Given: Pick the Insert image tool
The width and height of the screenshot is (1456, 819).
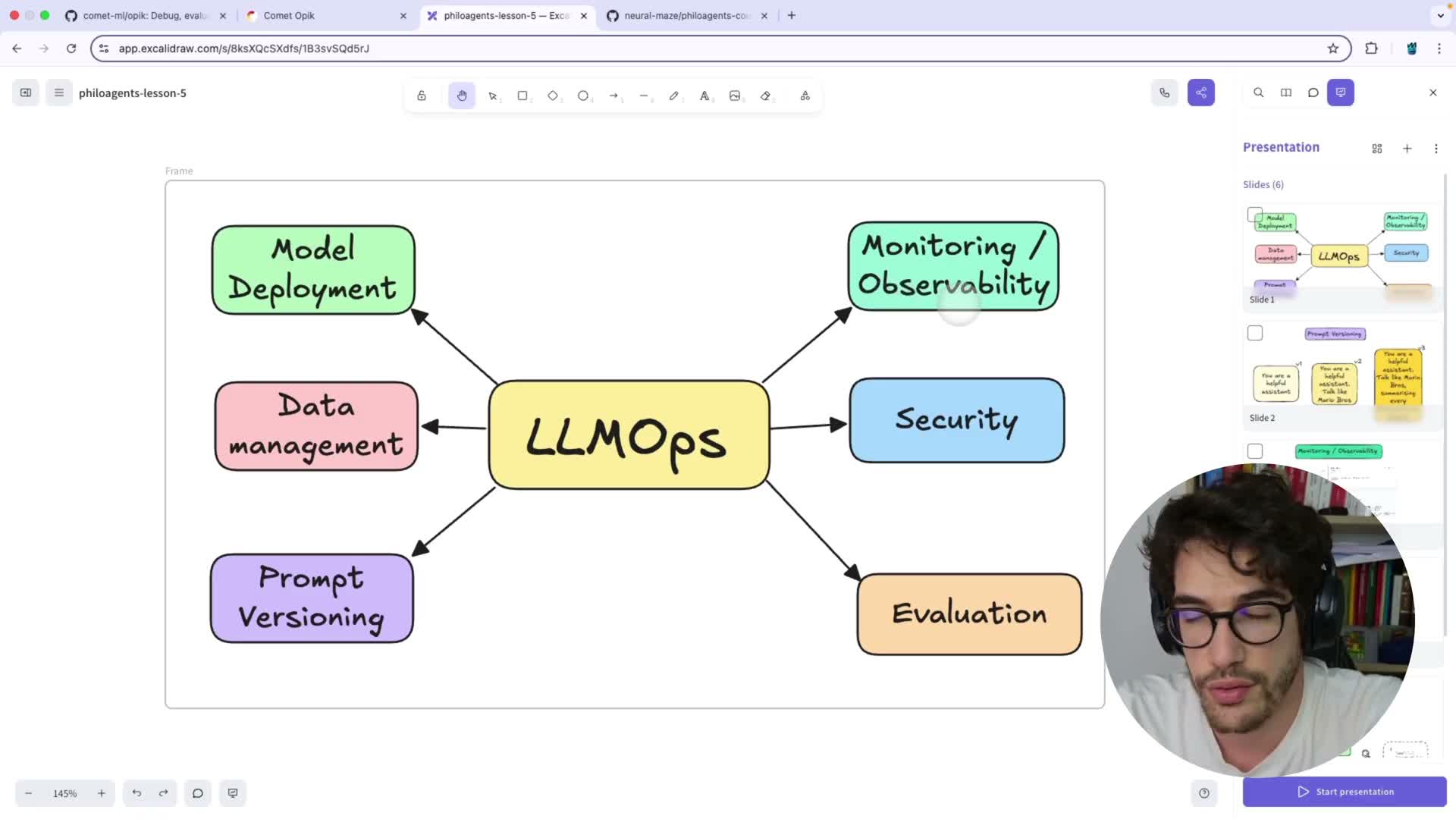Looking at the screenshot, I should click(x=735, y=96).
